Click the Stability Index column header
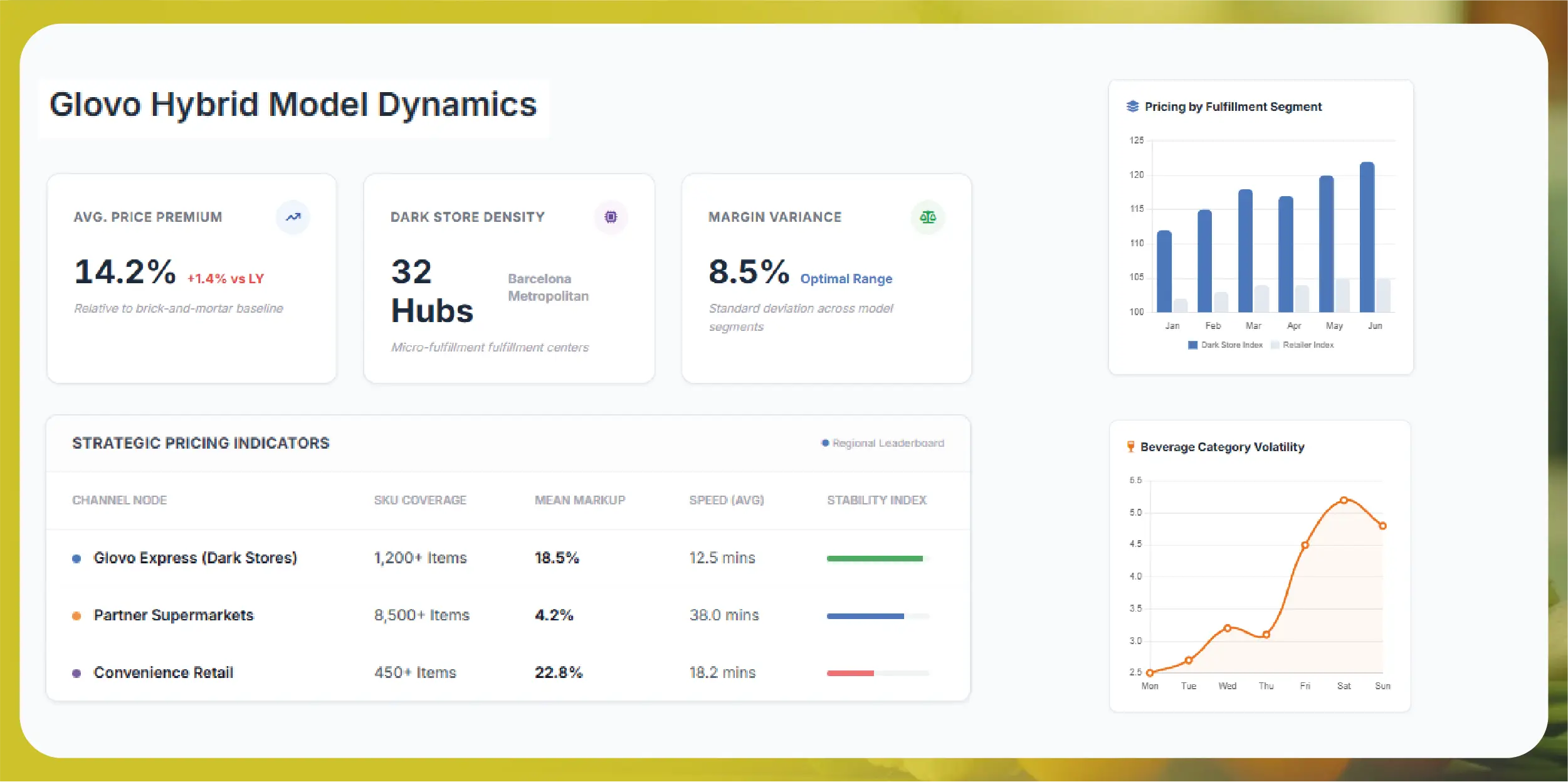1568x782 pixels. [x=876, y=501]
